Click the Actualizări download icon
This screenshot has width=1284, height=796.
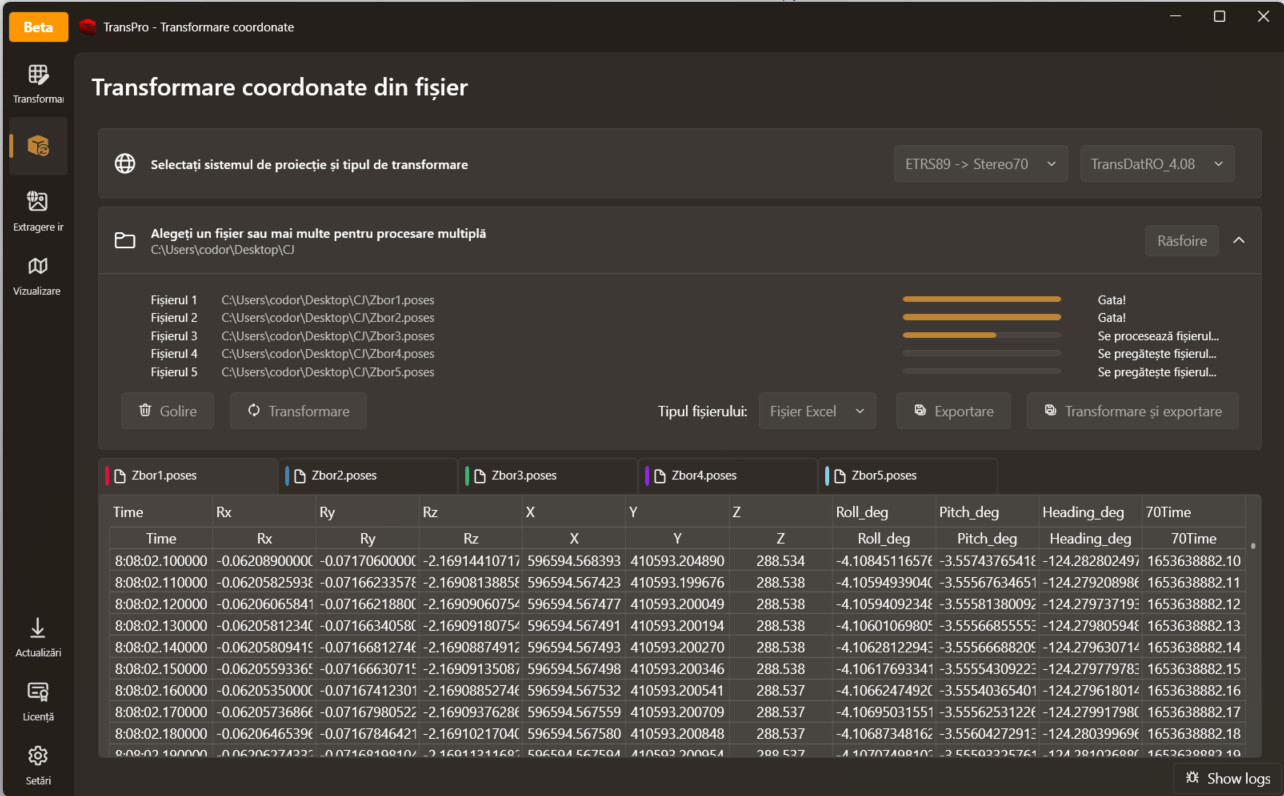(38, 628)
